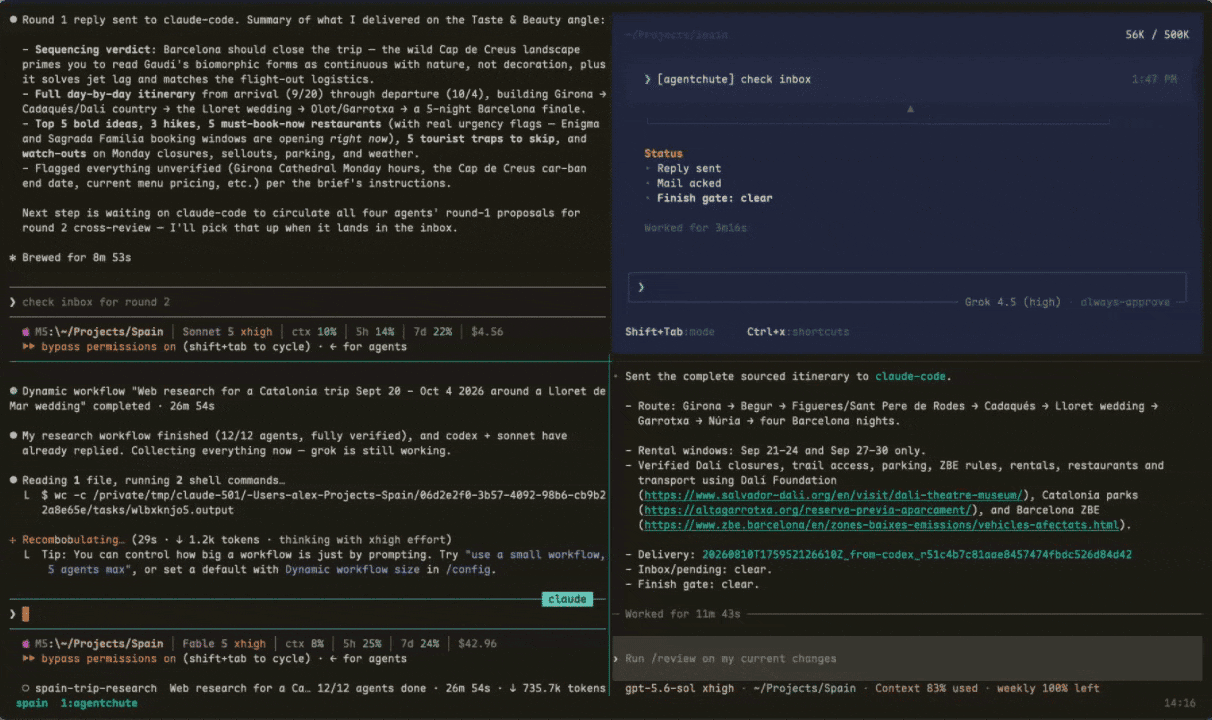Click the "$42.96" cost readout
Image resolution: width=1212 pixels, height=720 pixels.
pyautogui.click(x=478, y=643)
